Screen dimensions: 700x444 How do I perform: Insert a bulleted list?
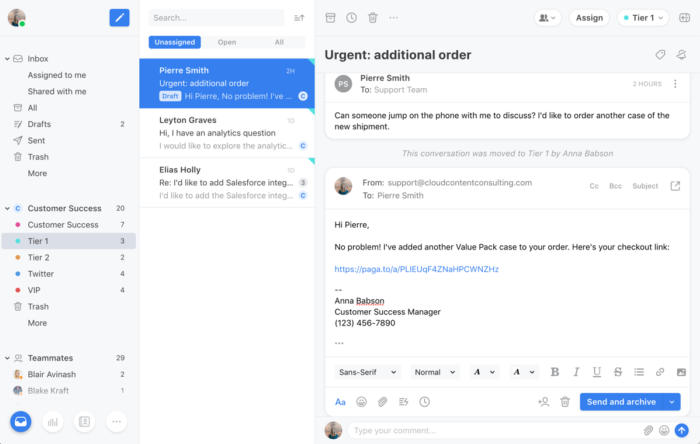click(639, 372)
